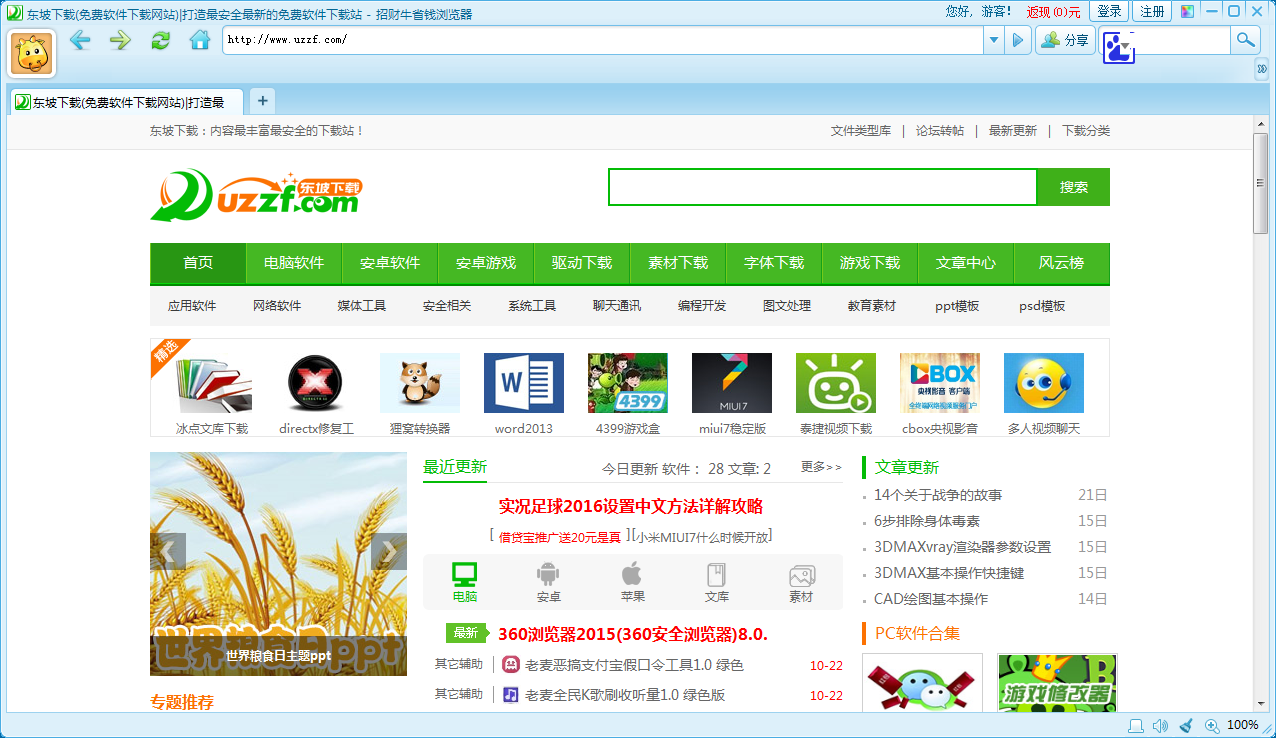This screenshot has height=738, width=1276.
Task: Open article CAD绘图基本操作
Action: coord(931,599)
